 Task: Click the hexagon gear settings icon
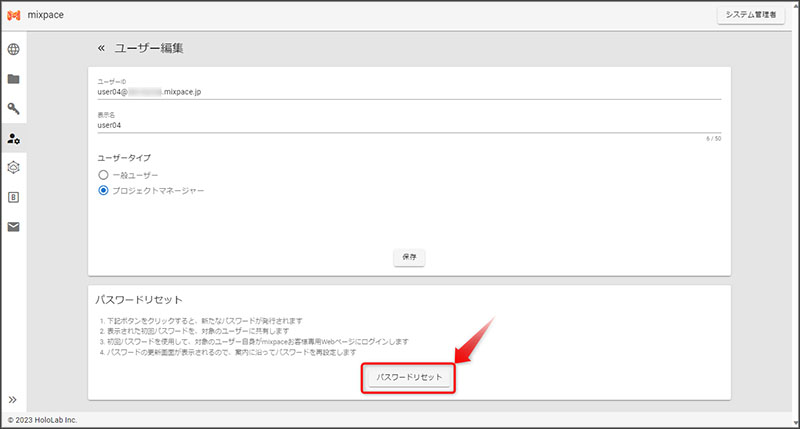tap(14, 167)
